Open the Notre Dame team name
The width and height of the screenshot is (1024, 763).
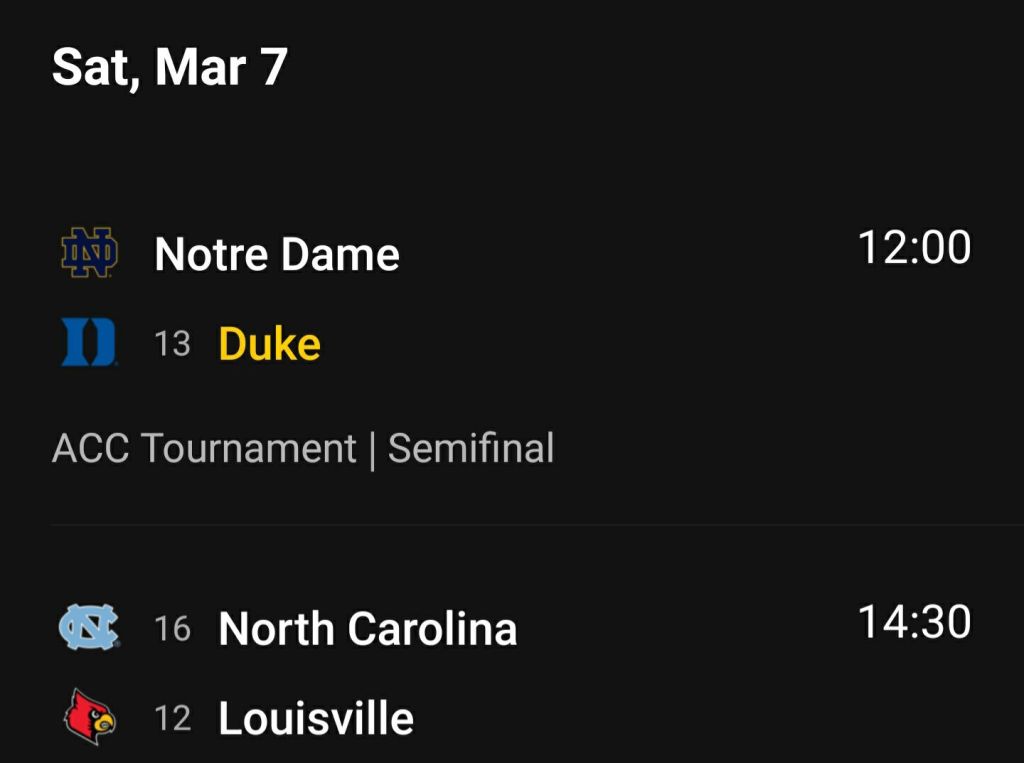point(277,254)
